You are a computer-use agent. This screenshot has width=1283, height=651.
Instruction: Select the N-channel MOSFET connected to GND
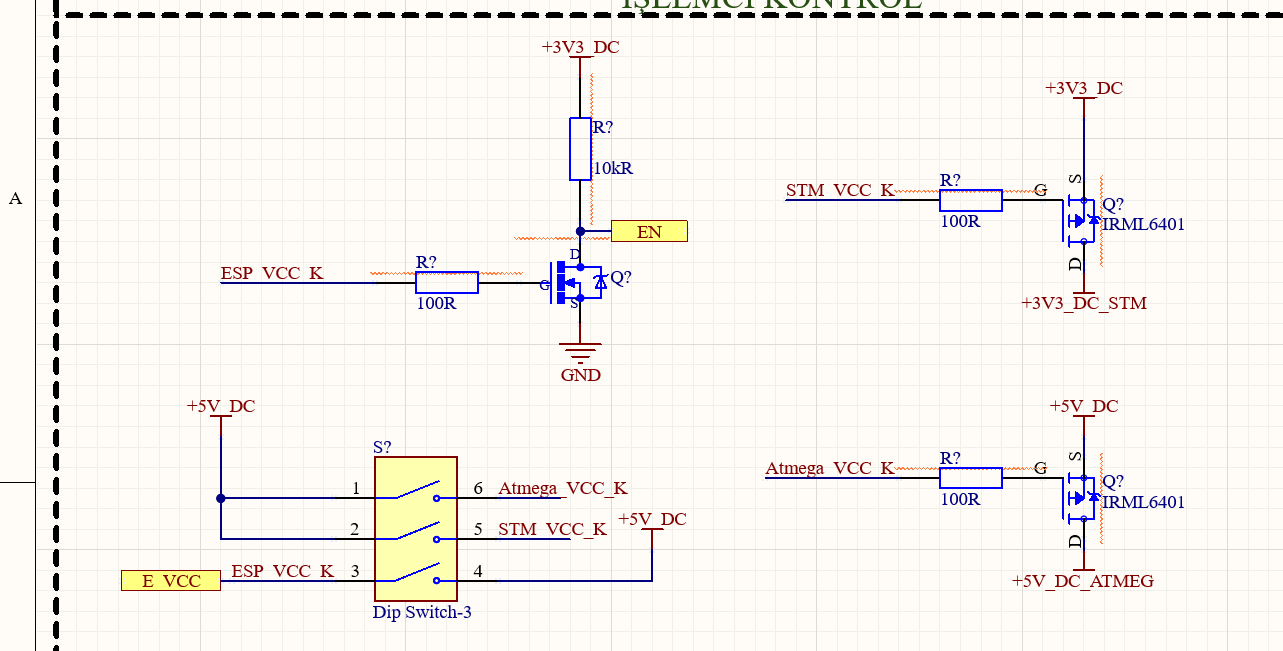(580, 283)
